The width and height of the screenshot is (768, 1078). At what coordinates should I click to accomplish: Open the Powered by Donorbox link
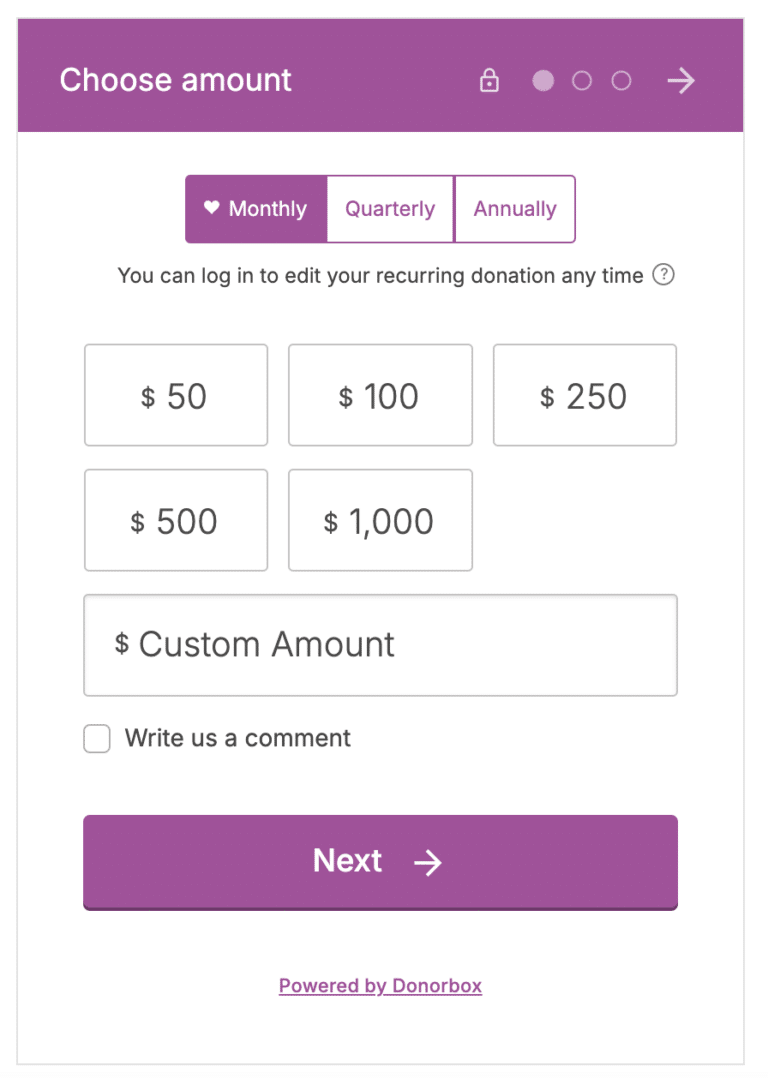(380, 985)
